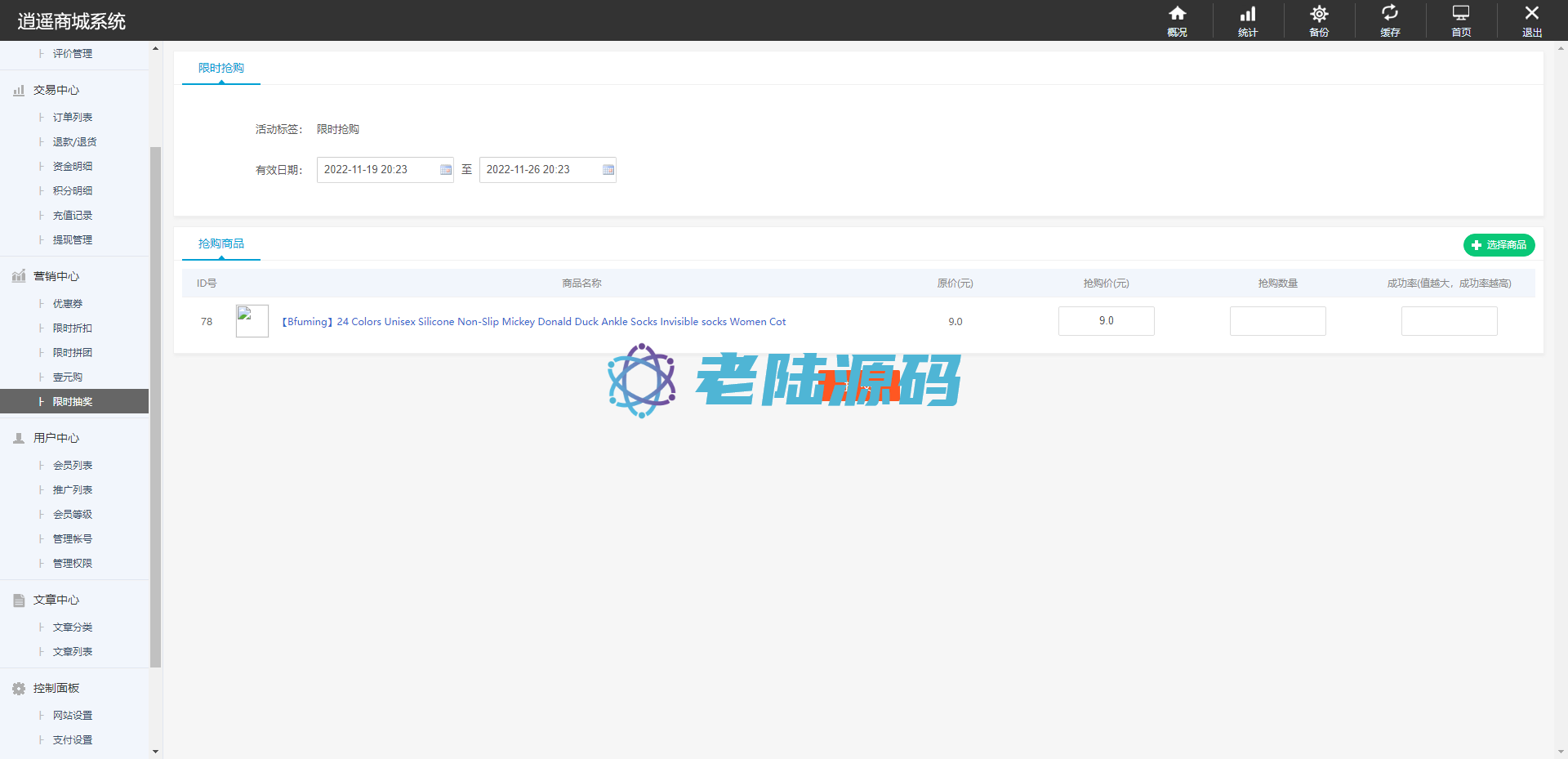Open 订单列表 in the sidebar

point(73,118)
